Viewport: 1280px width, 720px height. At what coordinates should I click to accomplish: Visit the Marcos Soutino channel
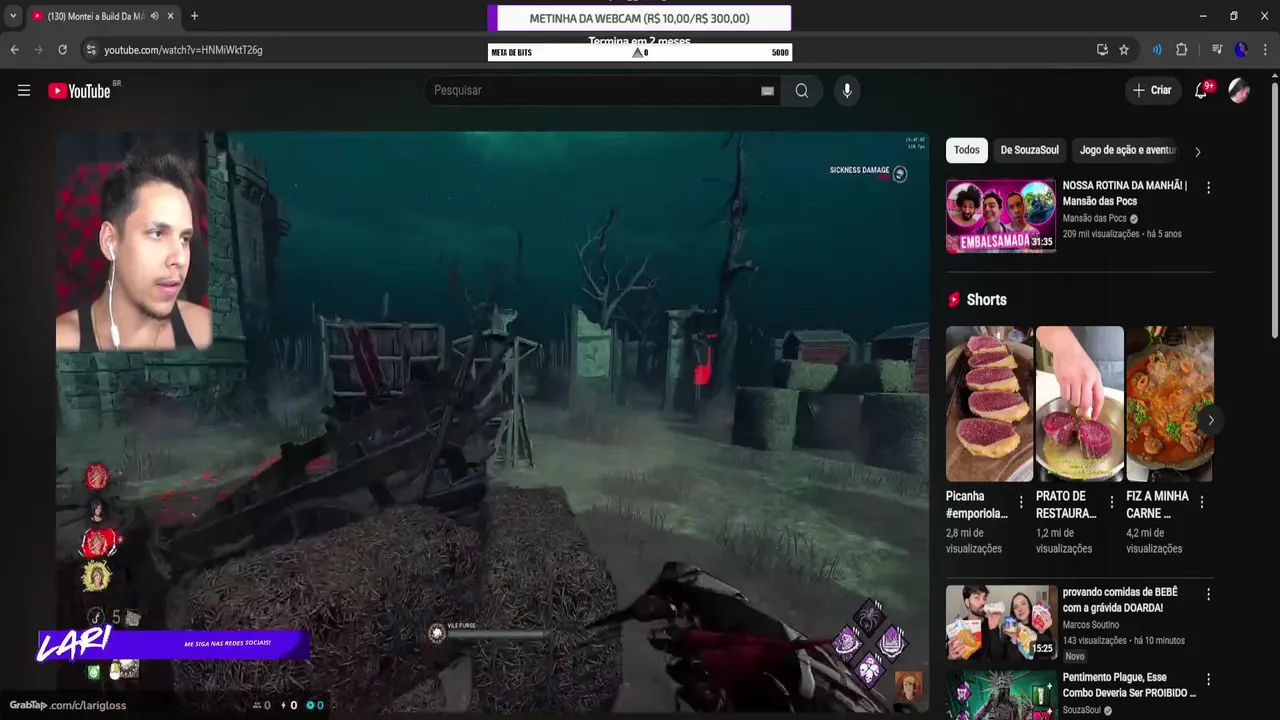(1090, 625)
